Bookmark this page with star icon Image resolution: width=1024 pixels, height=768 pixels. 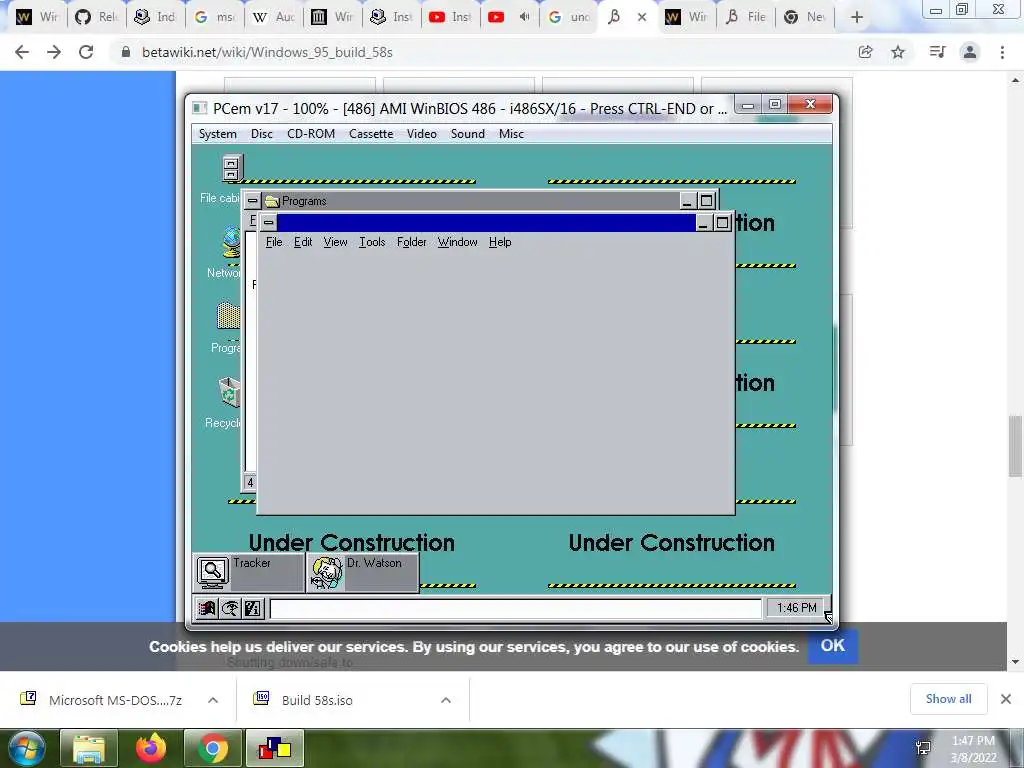[x=898, y=52]
